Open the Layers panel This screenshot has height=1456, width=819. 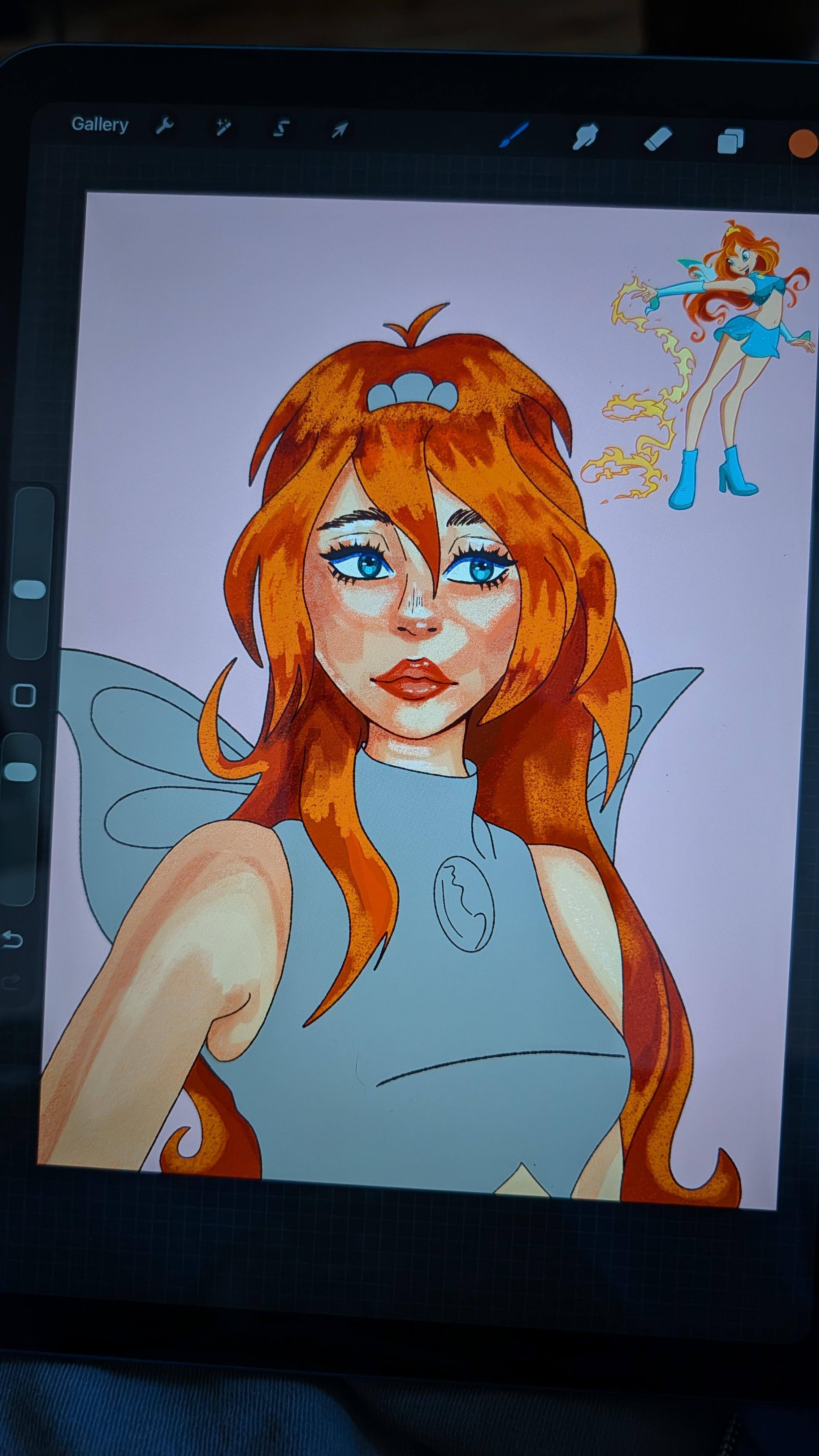(730, 141)
